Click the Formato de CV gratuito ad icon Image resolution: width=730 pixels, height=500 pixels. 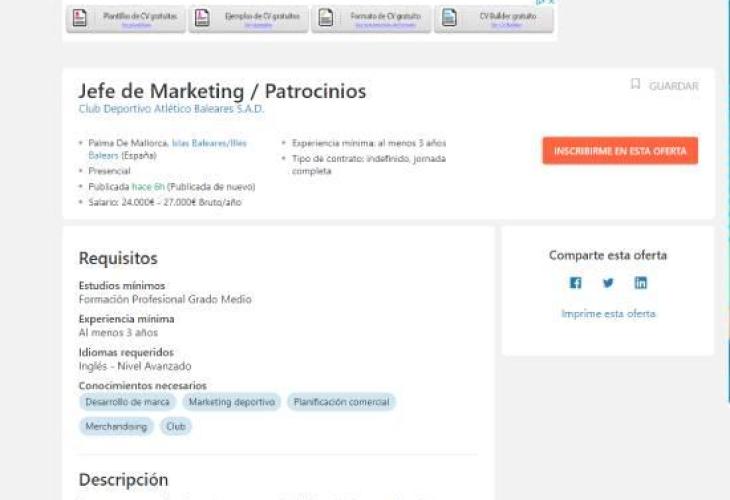tap(326, 18)
